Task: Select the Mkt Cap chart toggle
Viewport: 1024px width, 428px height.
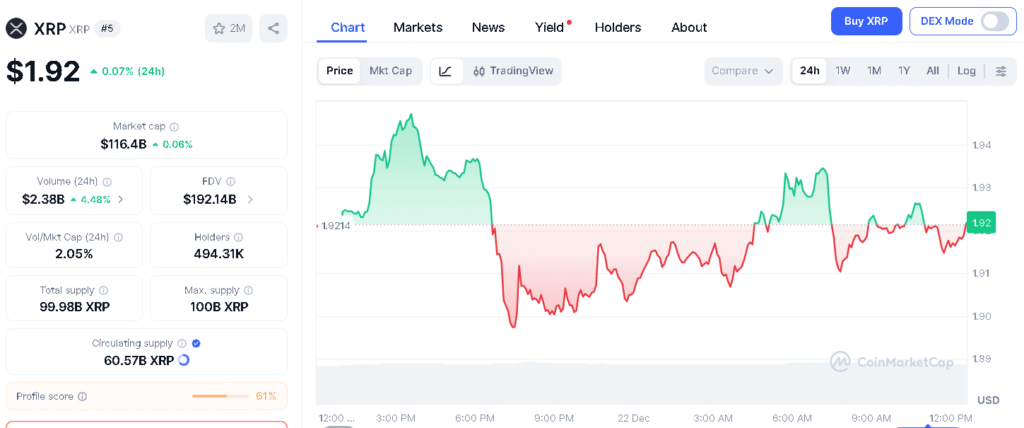Action: [390, 71]
